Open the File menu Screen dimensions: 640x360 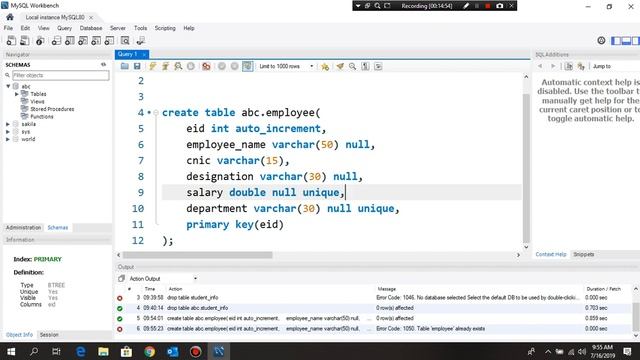pyautogui.click(x=8, y=28)
